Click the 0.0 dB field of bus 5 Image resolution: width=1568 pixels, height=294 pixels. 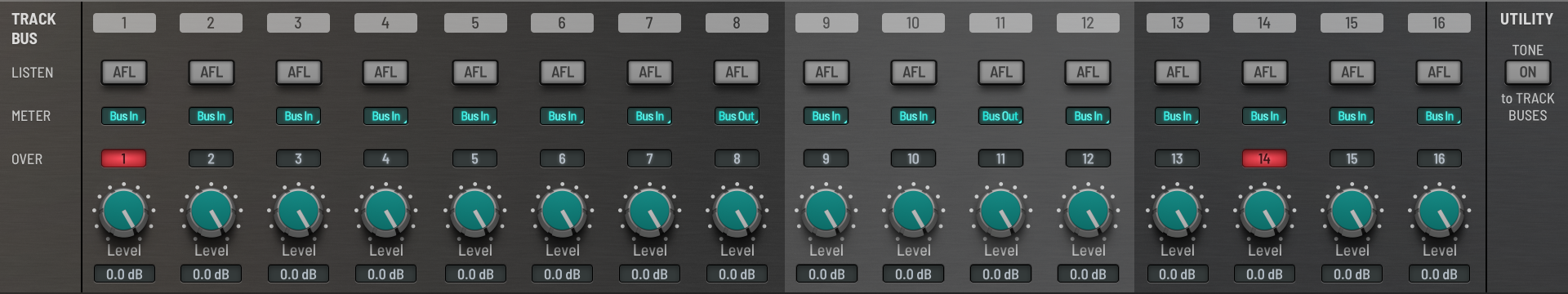[x=475, y=274]
